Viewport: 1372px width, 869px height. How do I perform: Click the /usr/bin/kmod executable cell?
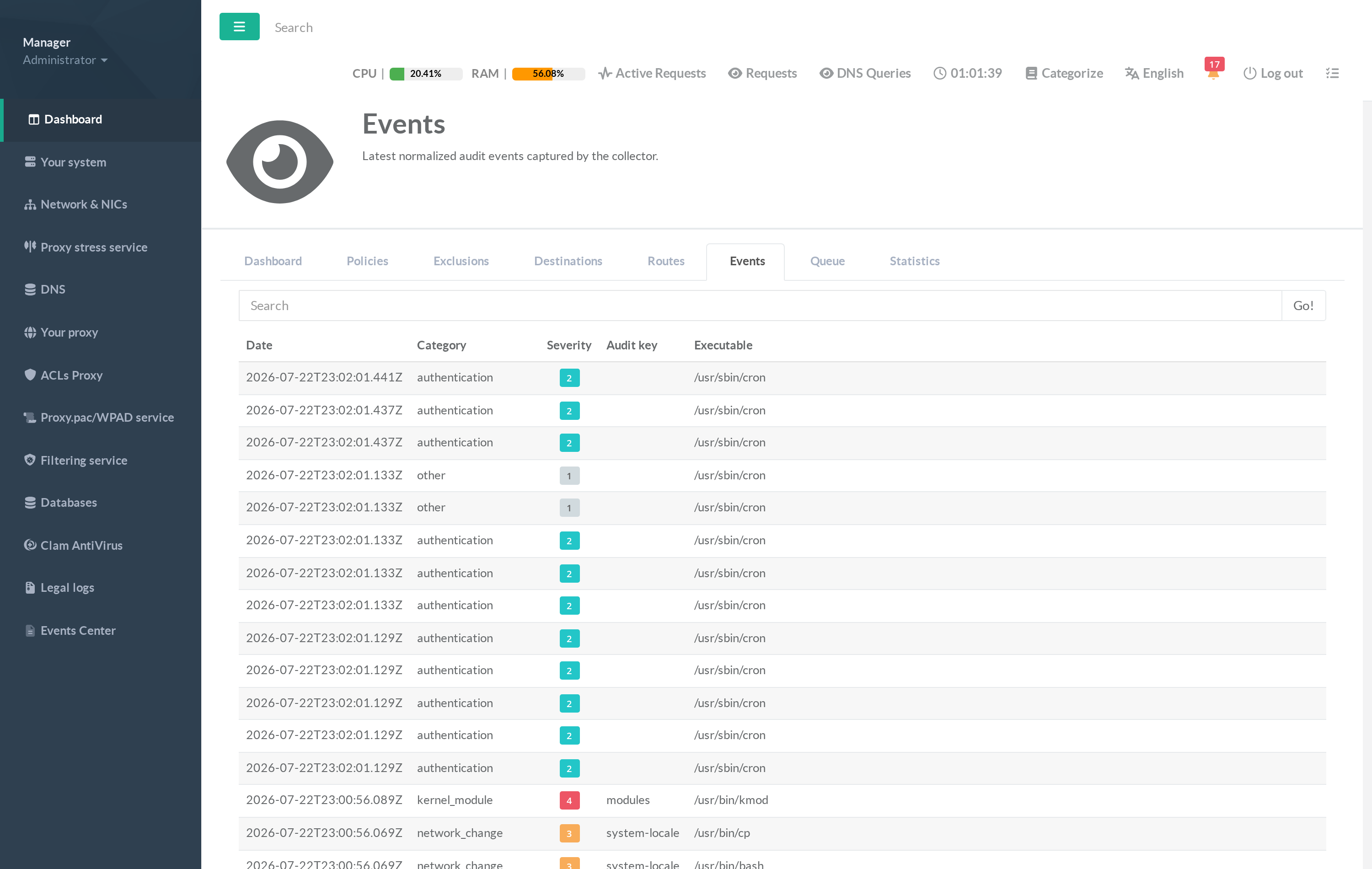coord(731,800)
